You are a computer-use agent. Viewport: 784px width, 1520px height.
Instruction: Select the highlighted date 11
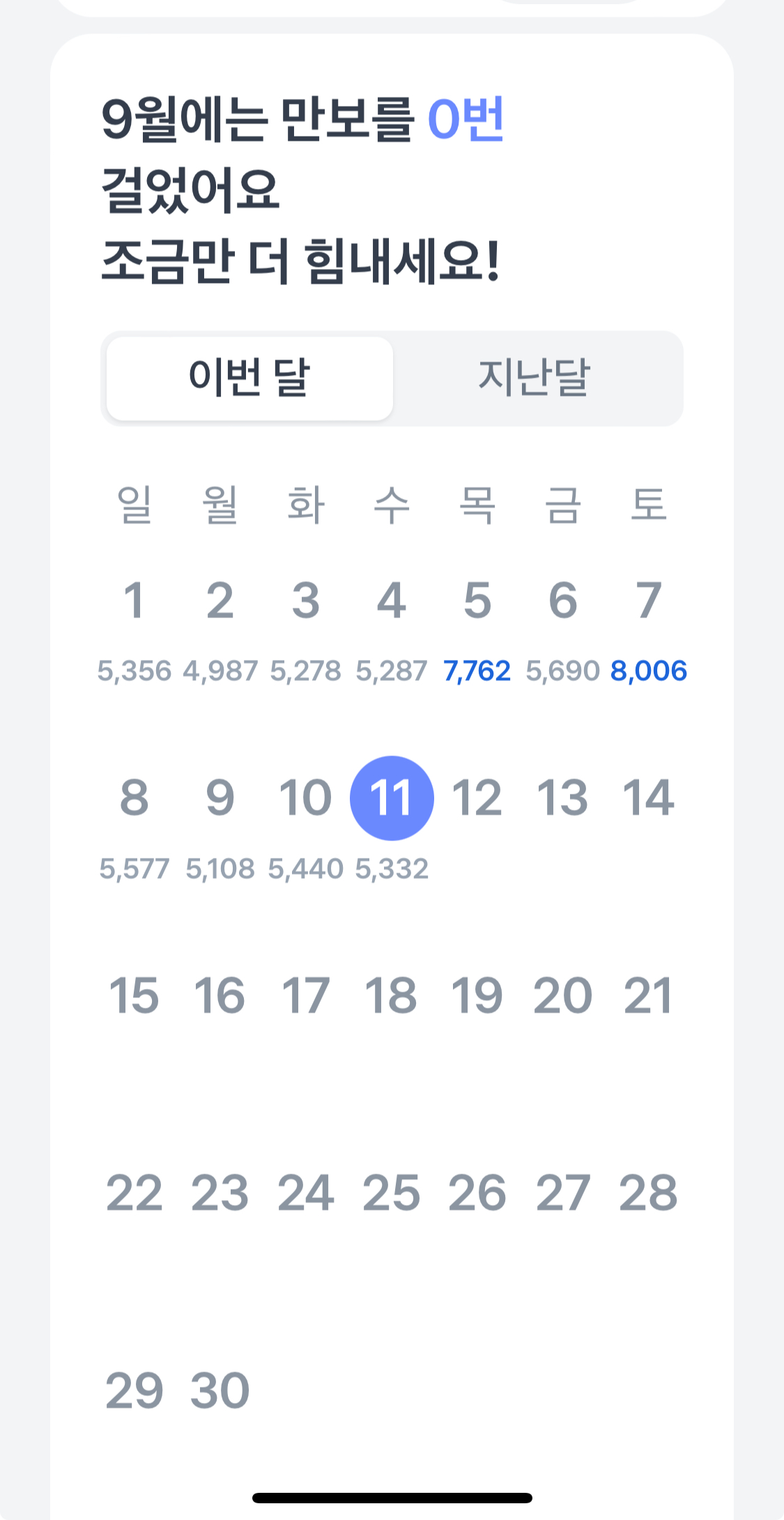(x=392, y=798)
